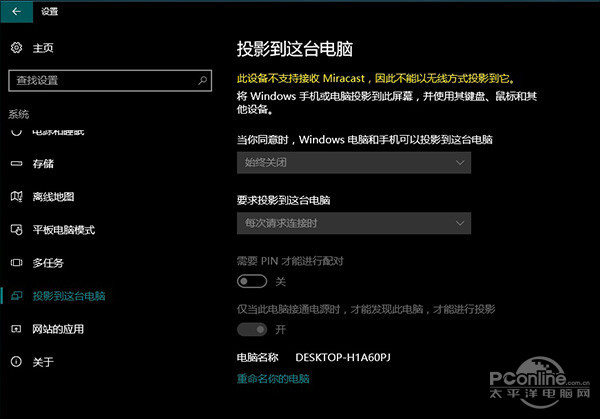This screenshot has height=419, width=600.
Task: Open 离线地图 via its map icon
Action: (x=15, y=196)
